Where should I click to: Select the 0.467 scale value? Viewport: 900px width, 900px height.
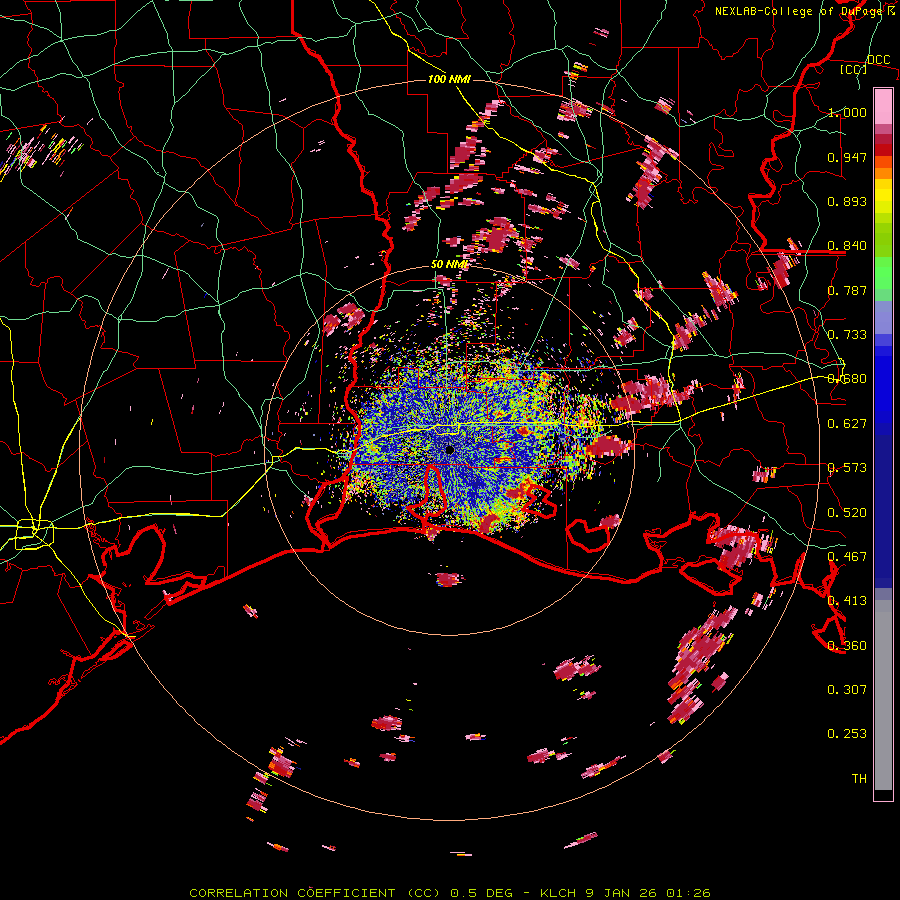click(847, 557)
